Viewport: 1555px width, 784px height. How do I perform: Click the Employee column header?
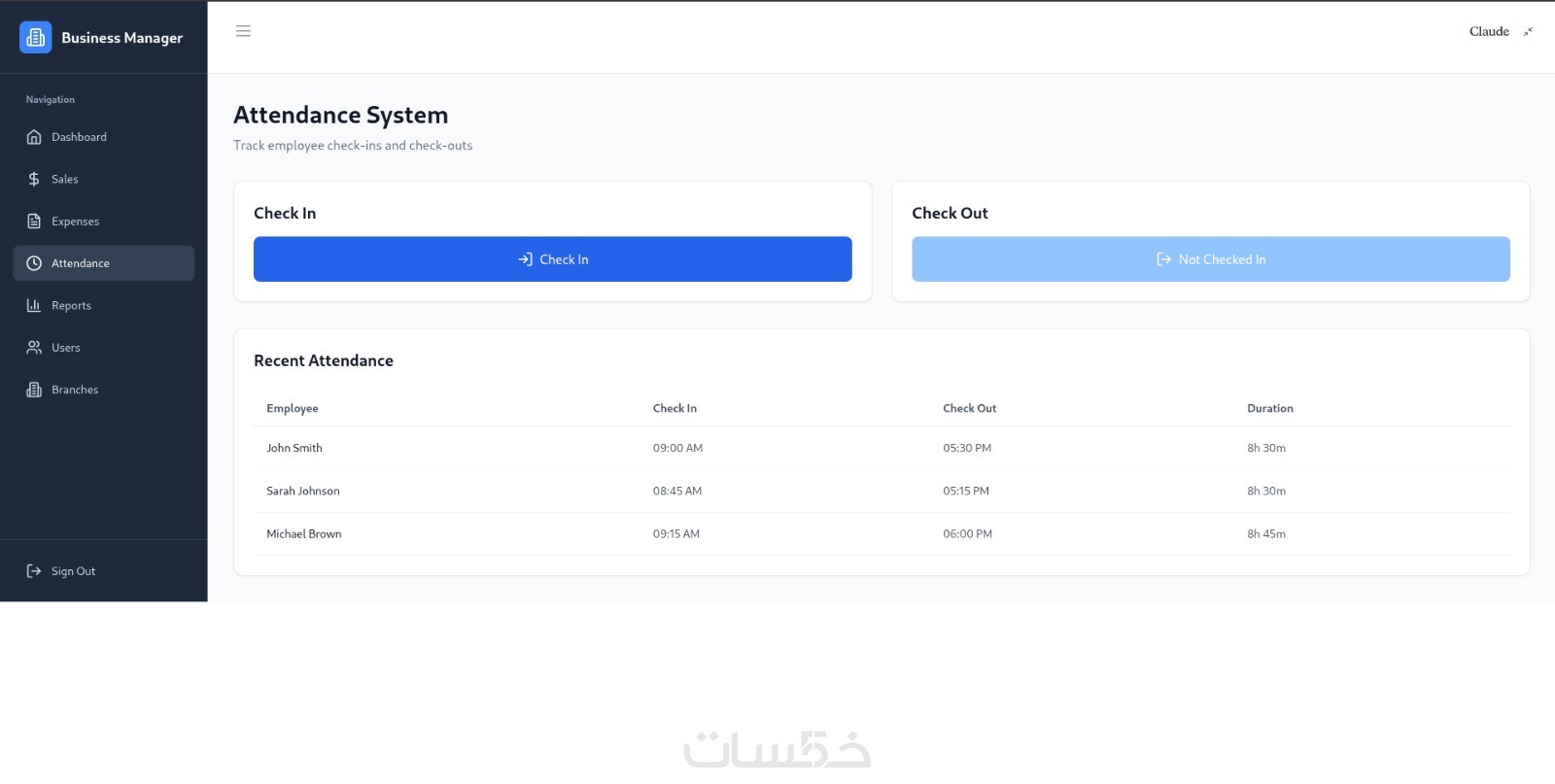click(293, 408)
